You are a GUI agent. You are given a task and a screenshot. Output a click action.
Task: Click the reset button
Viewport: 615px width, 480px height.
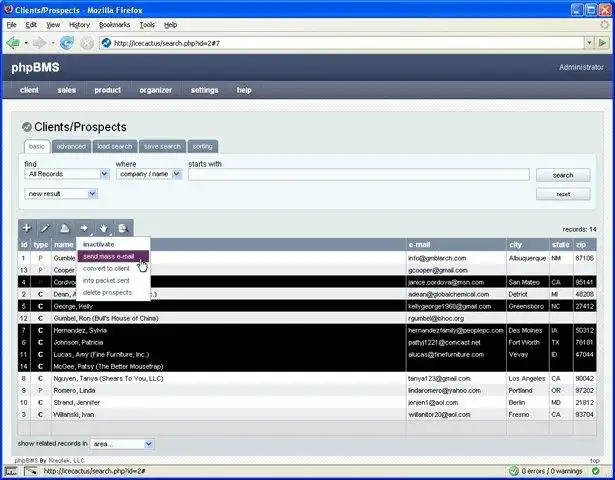(x=563, y=194)
